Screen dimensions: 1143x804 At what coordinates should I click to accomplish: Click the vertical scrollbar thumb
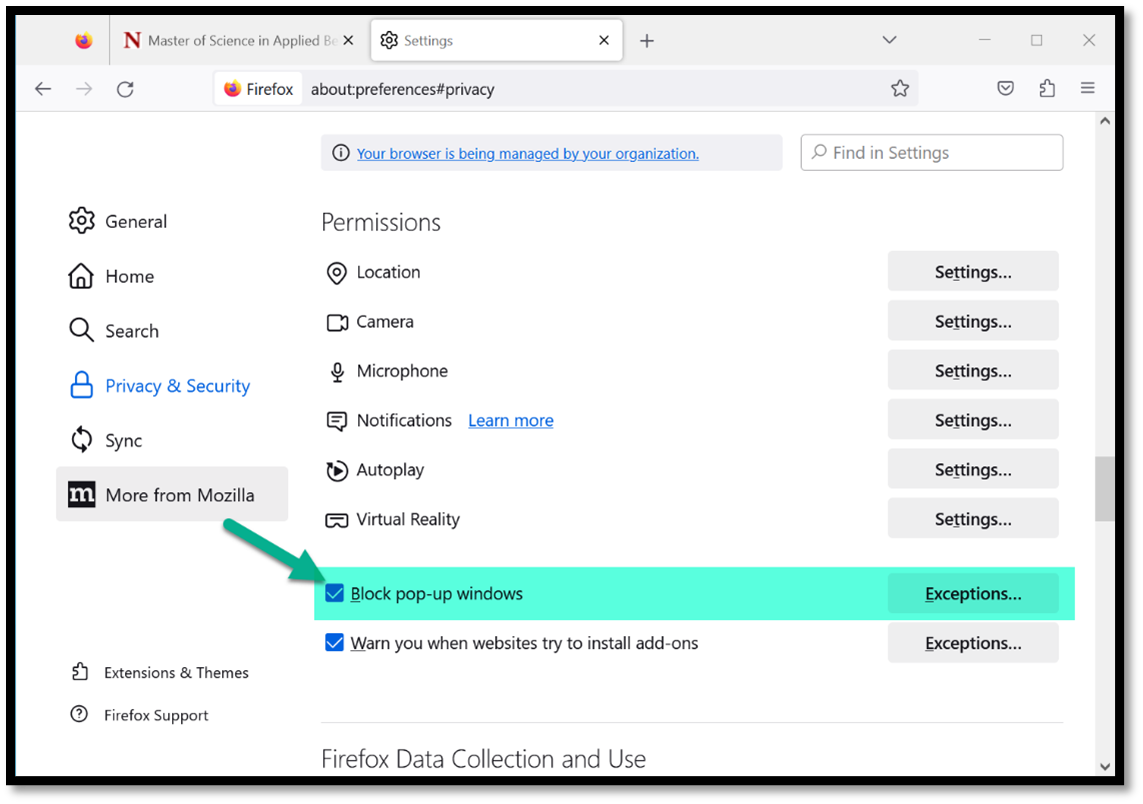point(1104,488)
